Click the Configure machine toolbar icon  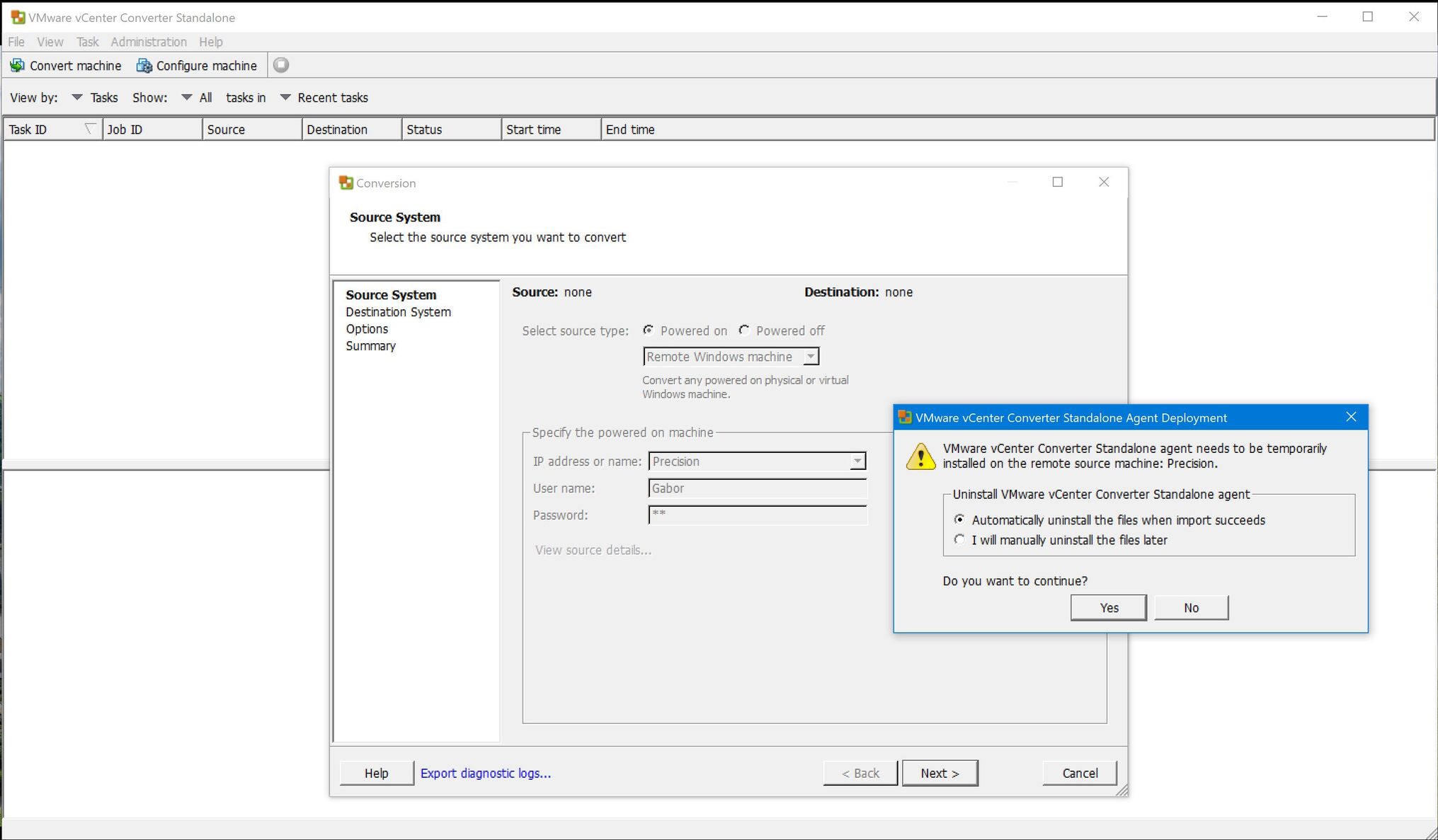[144, 66]
